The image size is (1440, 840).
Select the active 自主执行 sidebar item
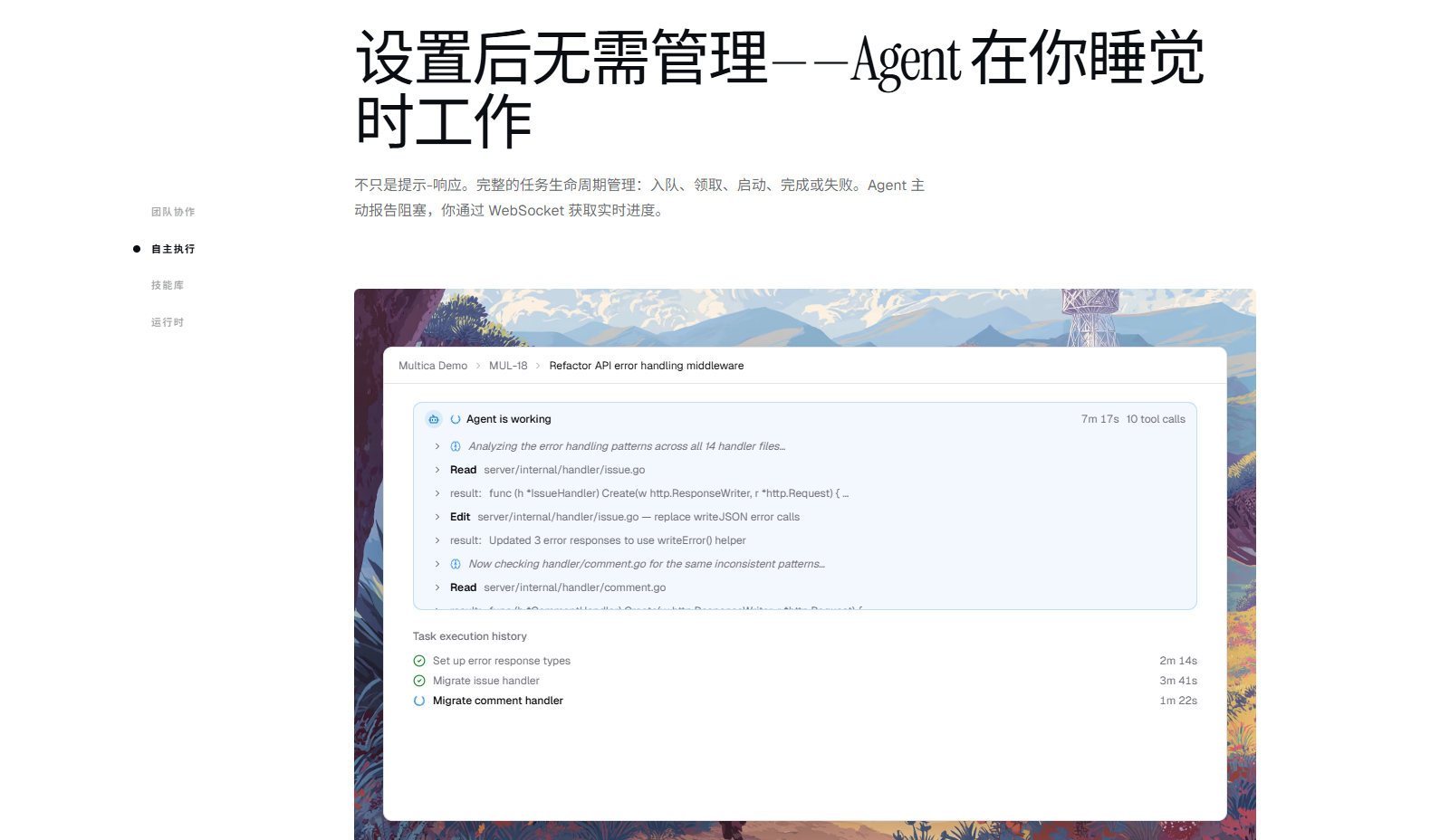tap(173, 249)
